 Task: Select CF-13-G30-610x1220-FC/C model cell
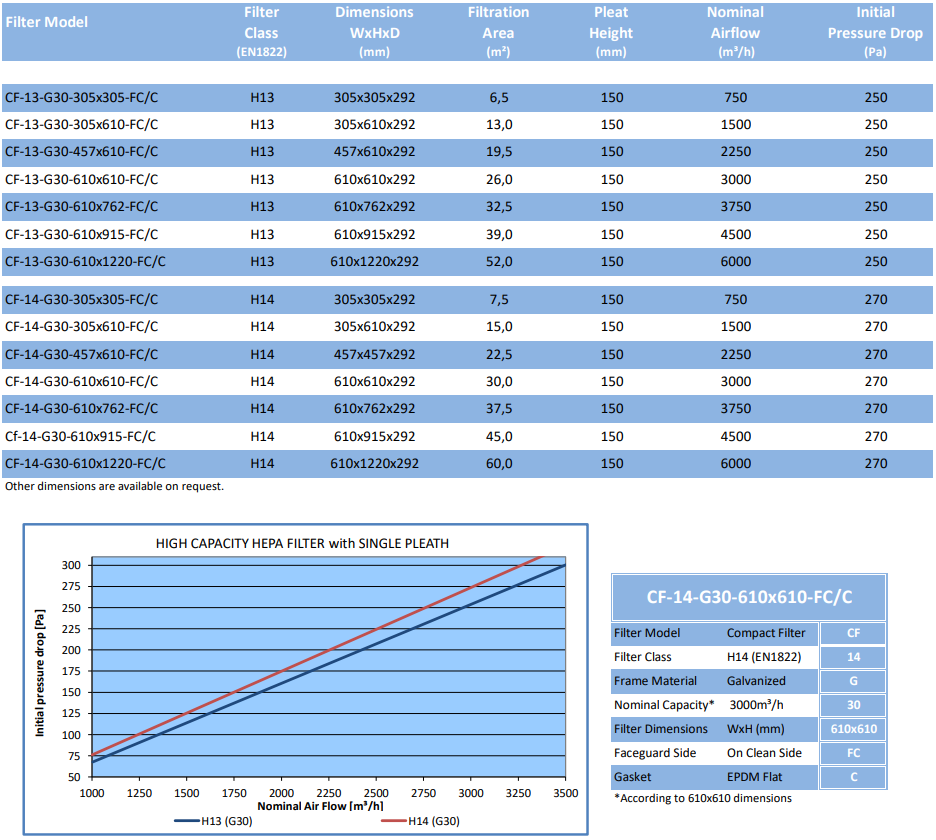(x=85, y=261)
